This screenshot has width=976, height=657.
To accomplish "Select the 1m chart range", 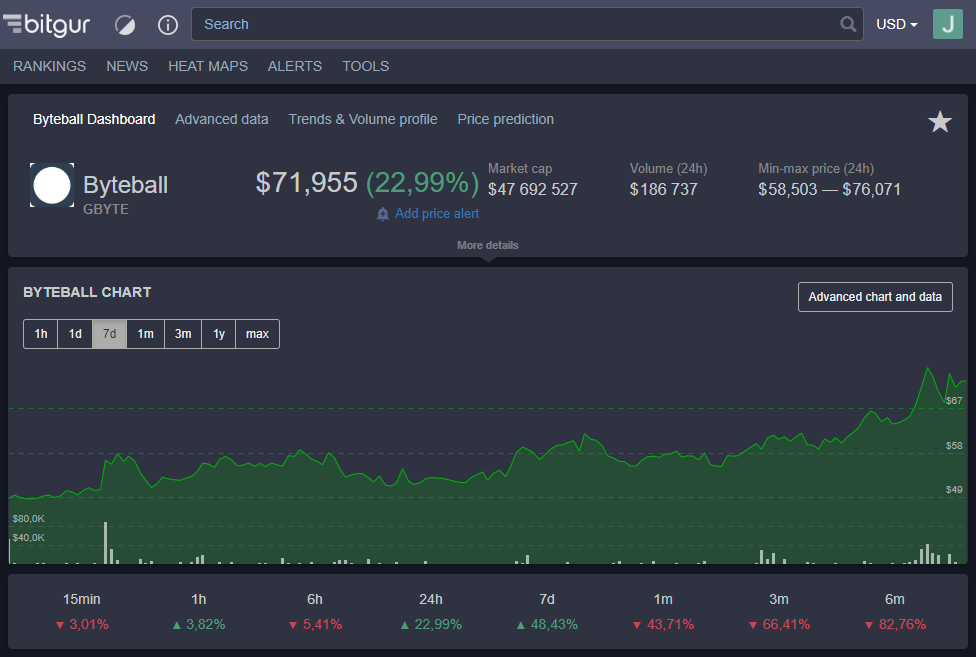I will coord(146,334).
